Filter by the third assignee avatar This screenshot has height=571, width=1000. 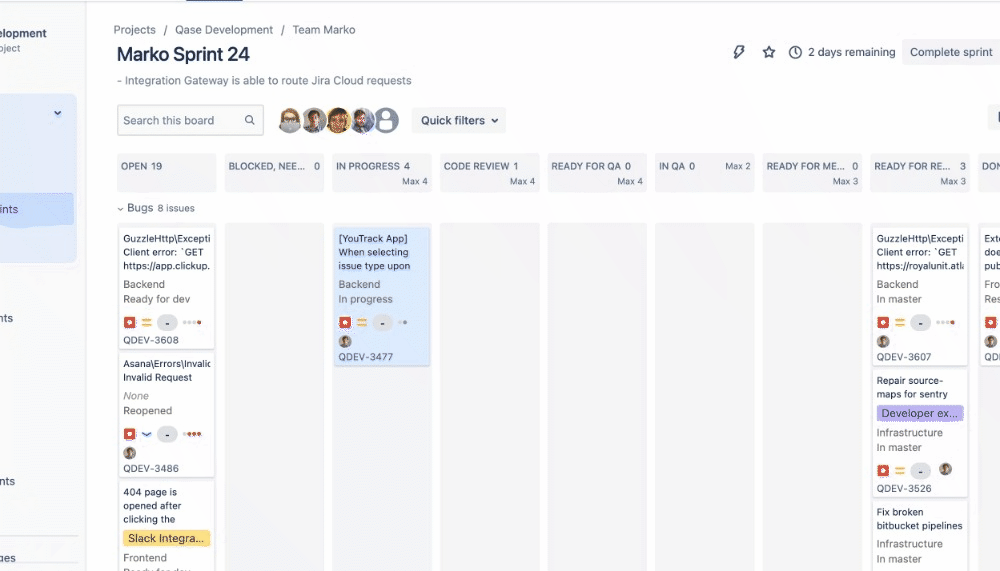[x=338, y=120]
